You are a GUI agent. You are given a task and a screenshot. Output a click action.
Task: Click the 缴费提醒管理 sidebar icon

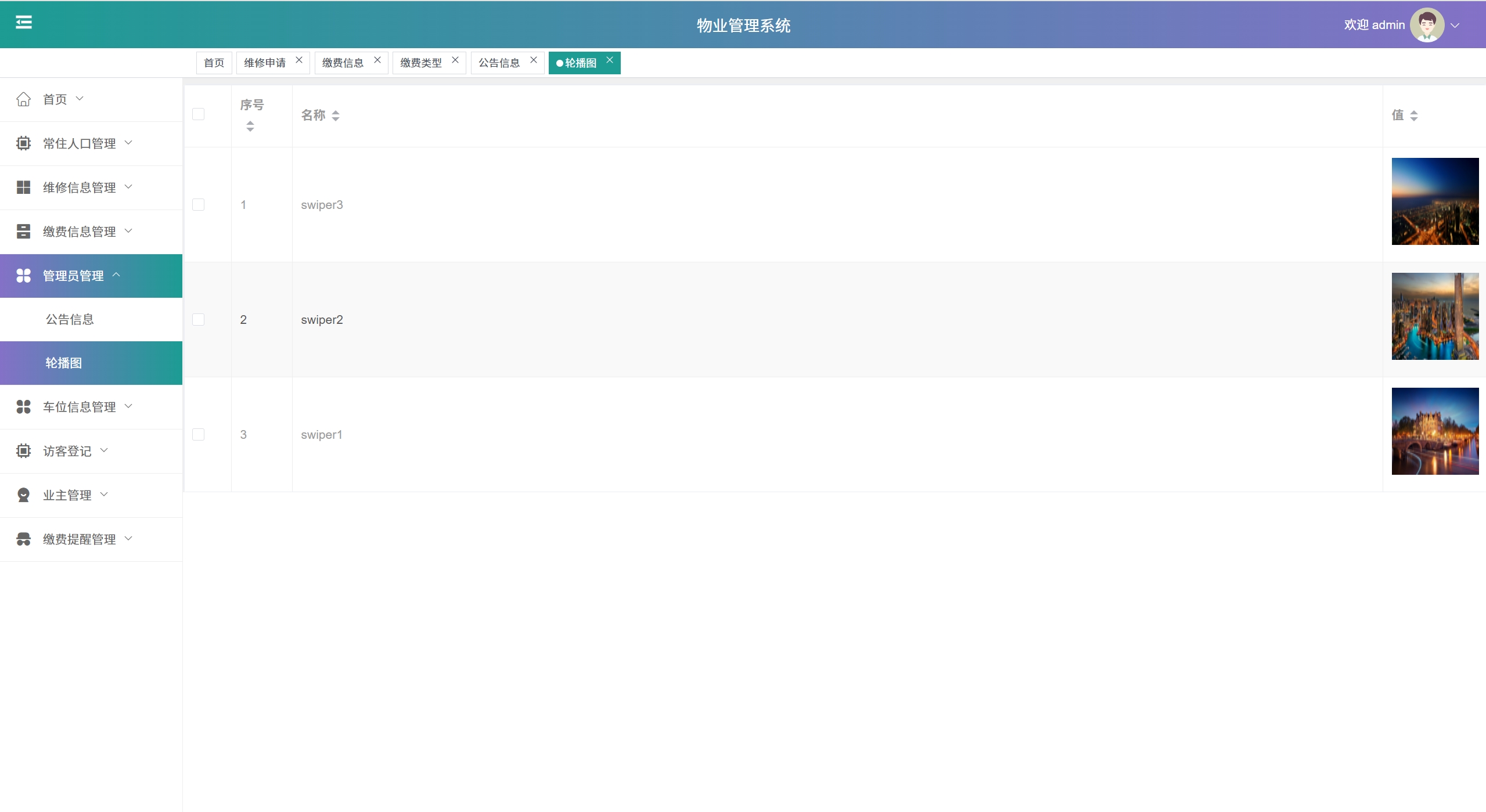[23, 539]
